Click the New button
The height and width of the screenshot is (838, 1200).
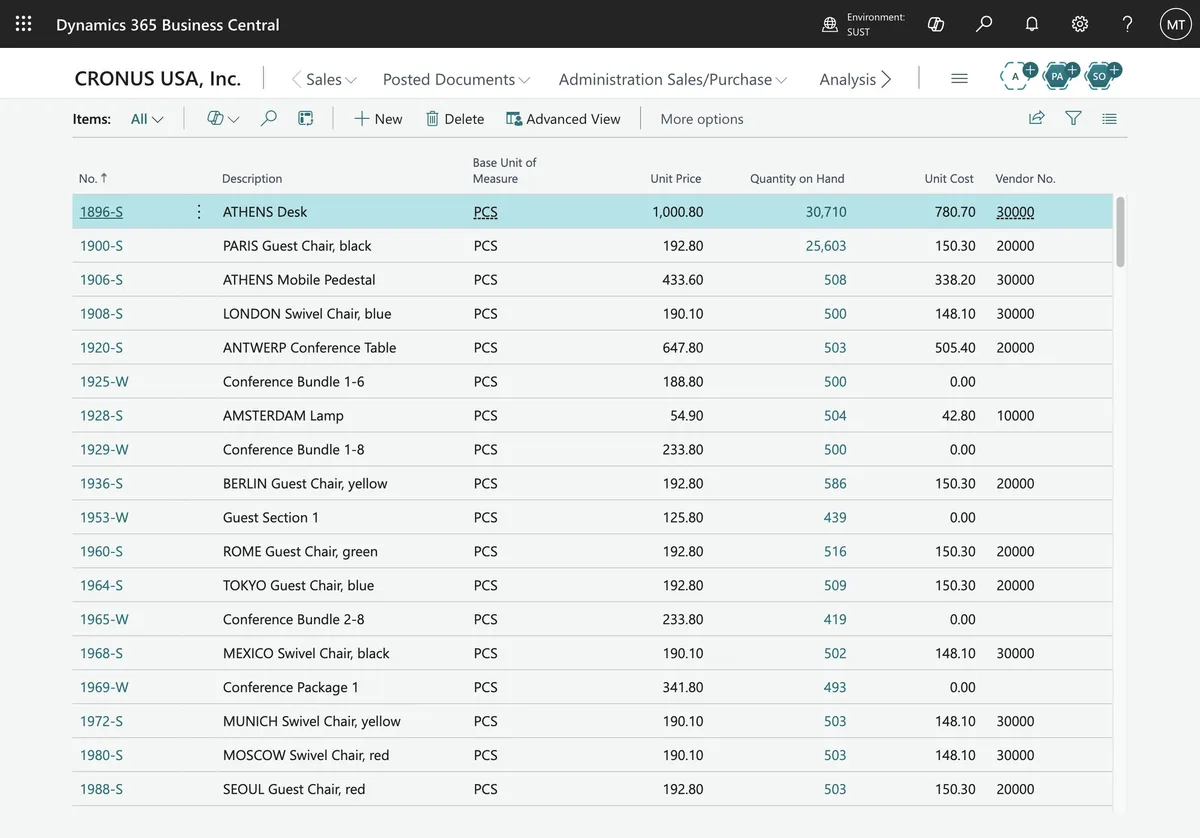pyautogui.click(x=378, y=119)
